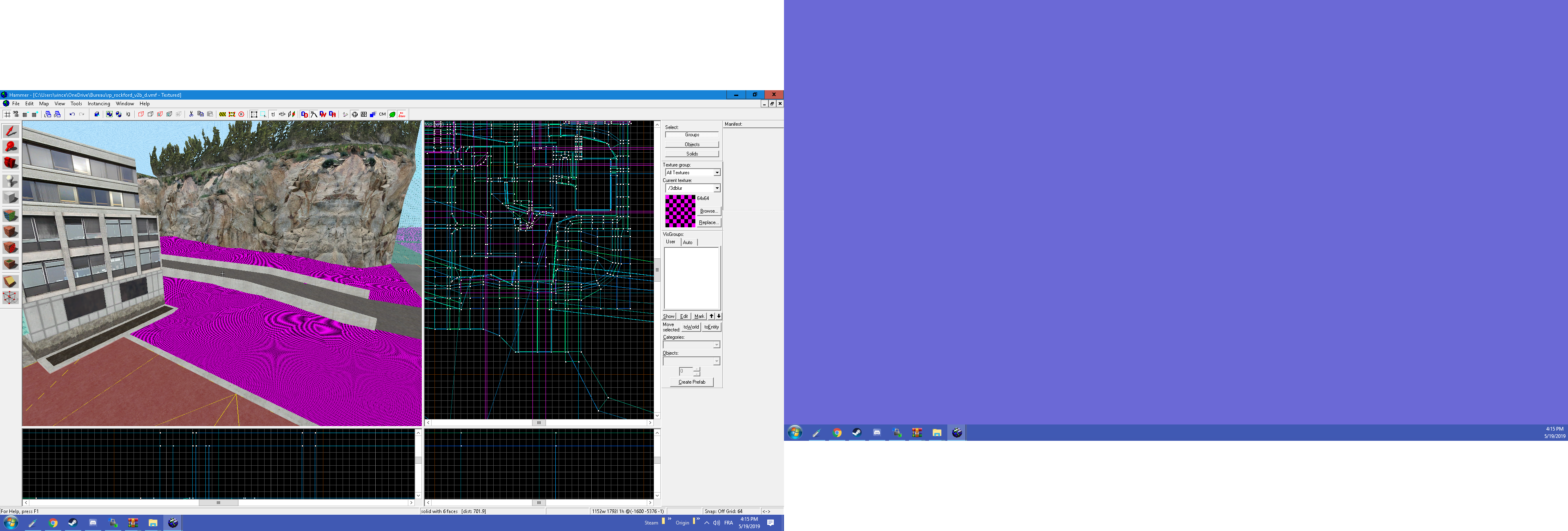Select the Camera tool
1568x531 pixels.
pyautogui.click(x=11, y=163)
